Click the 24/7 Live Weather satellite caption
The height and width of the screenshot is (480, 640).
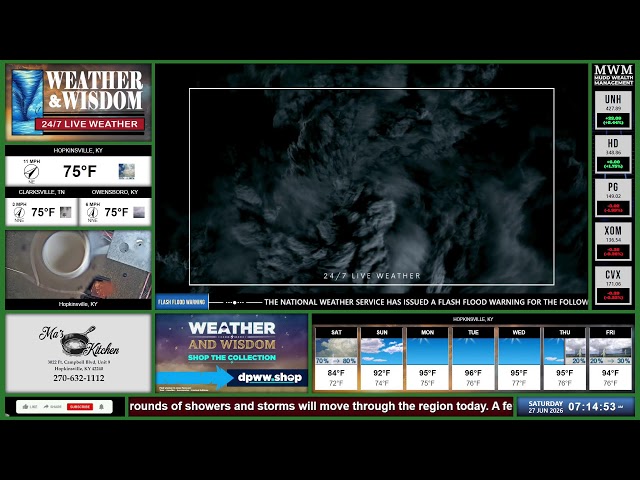(372, 276)
